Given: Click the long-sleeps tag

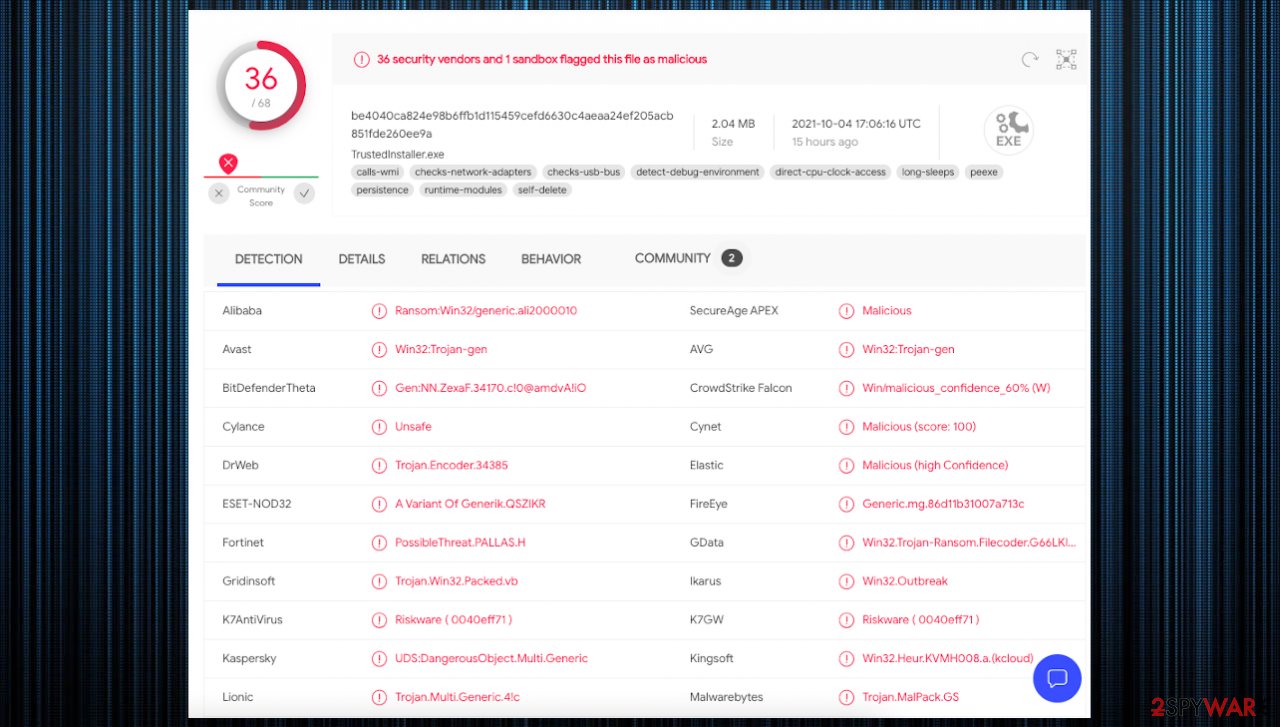Looking at the screenshot, I should click(x=927, y=172).
